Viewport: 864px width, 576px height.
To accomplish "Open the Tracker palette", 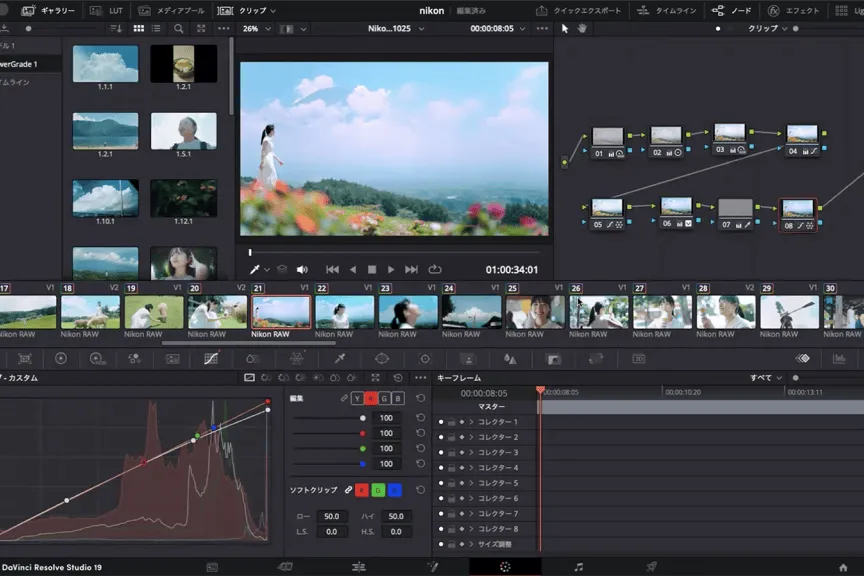I will click(425, 358).
